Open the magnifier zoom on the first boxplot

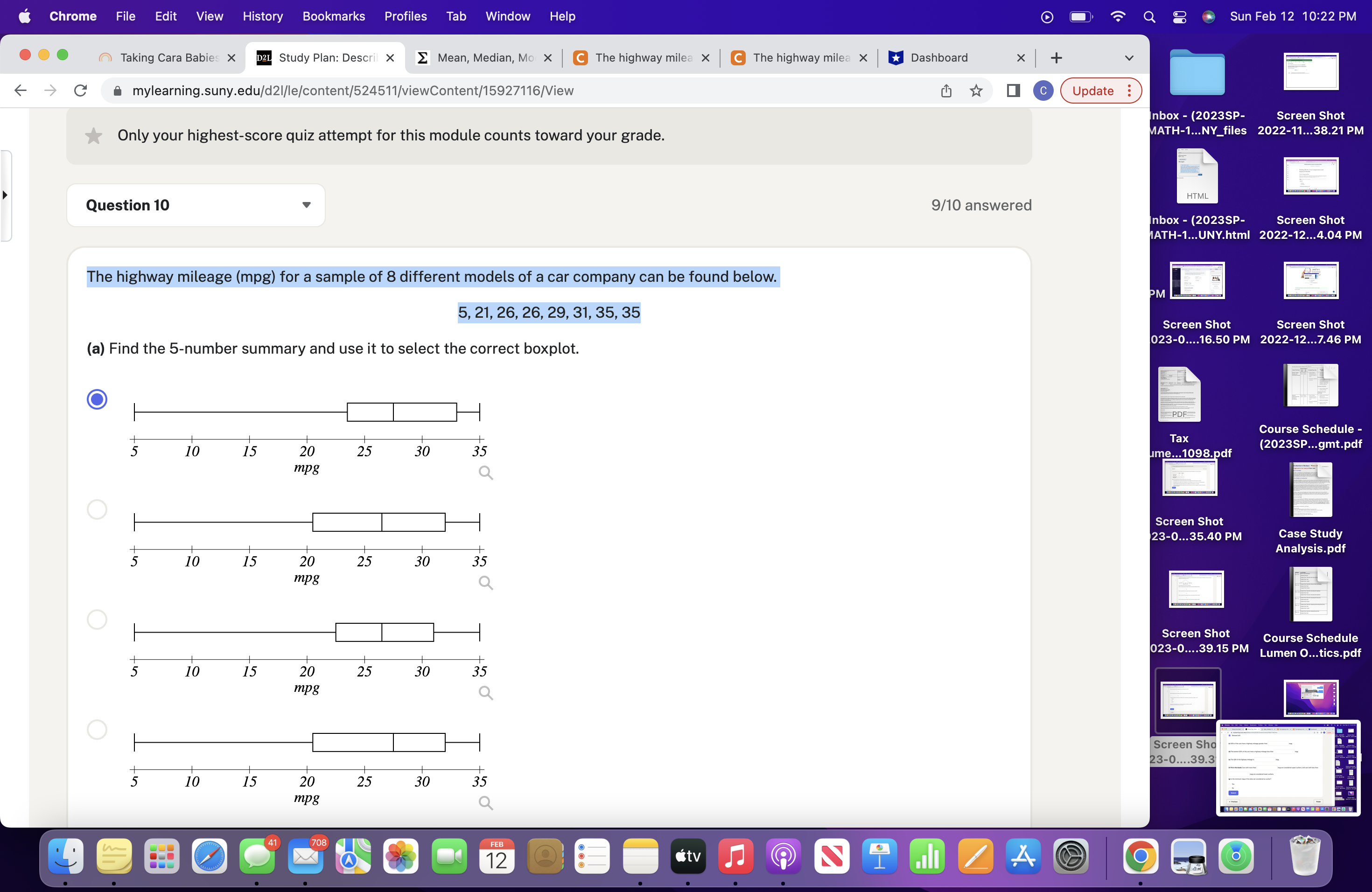pyautogui.click(x=485, y=473)
